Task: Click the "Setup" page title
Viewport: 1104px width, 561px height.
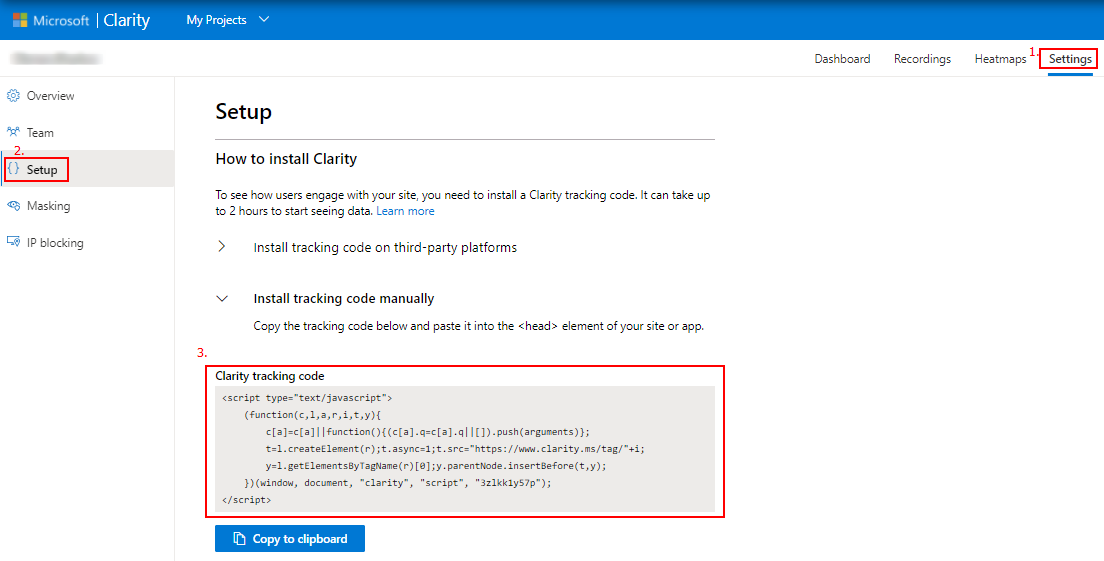Action: pos(244,112)
